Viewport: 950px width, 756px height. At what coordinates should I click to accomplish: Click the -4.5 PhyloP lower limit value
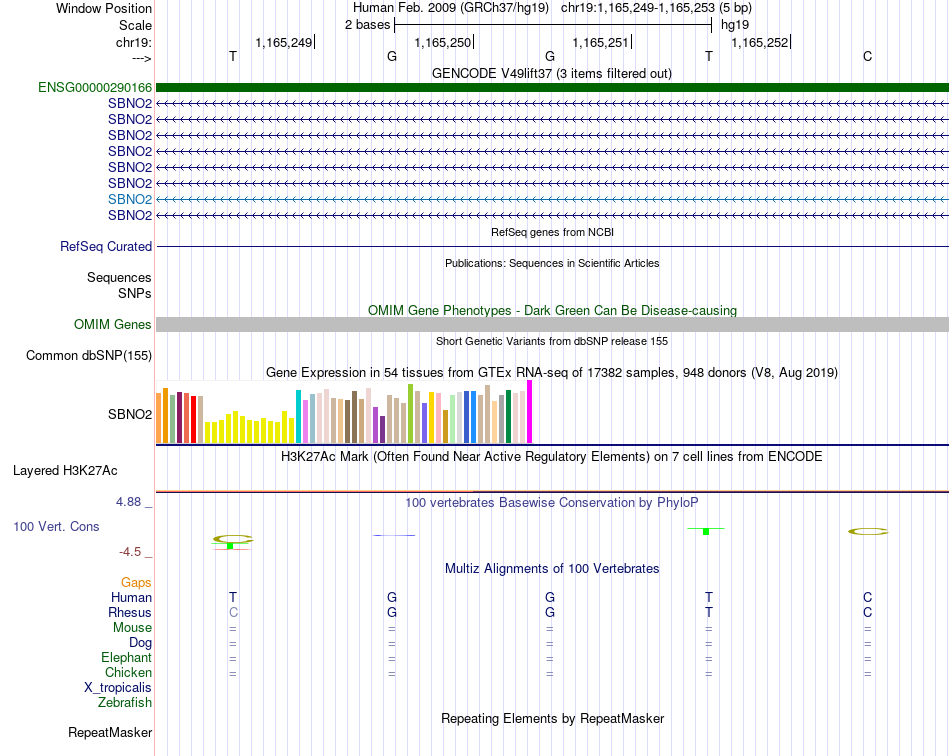click(x=130, y=552)
